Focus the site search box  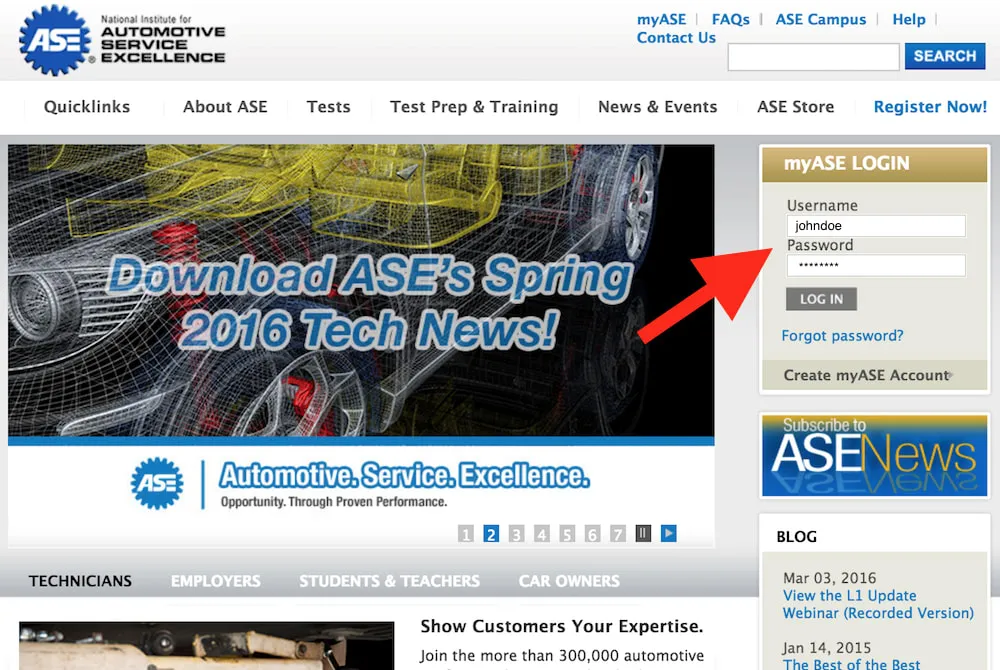tap(813, 57)
